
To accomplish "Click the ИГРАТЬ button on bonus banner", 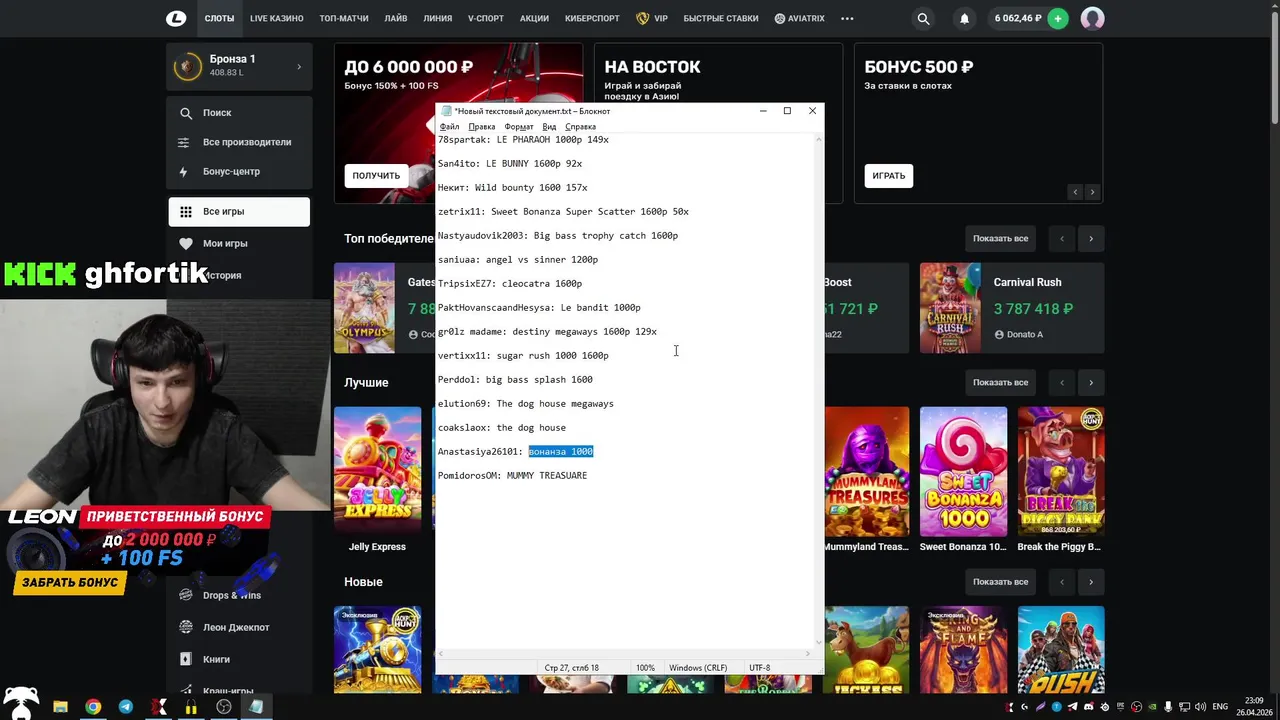I will [888, 176].
